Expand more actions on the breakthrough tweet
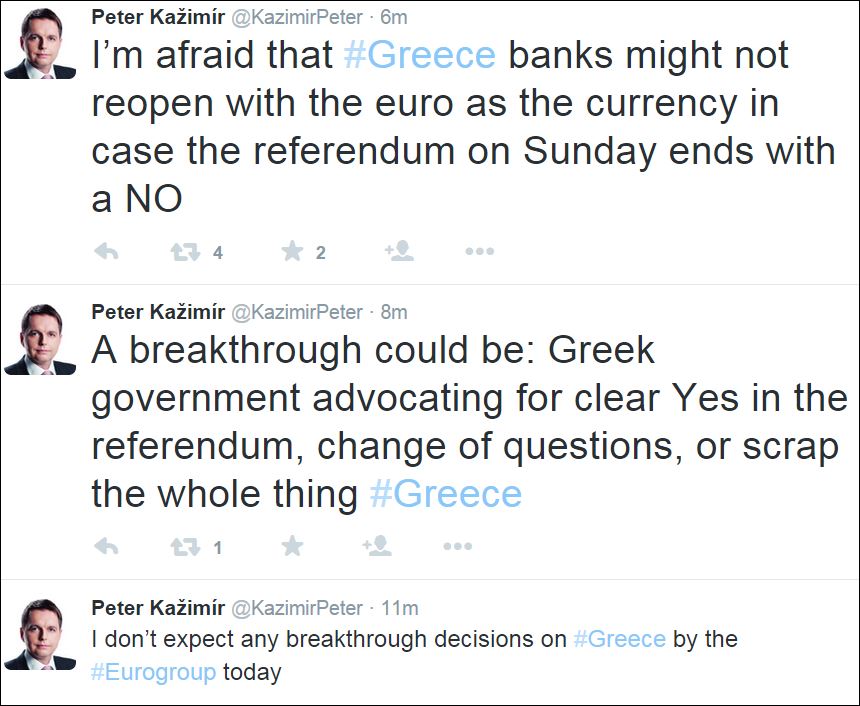Screen dimensions: 860x706 (457, 546)
